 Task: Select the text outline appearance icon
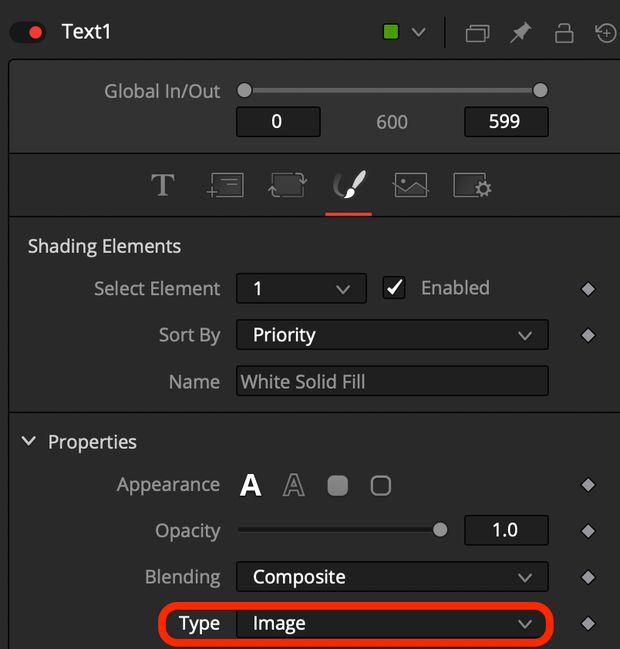[x=294, y=485]
